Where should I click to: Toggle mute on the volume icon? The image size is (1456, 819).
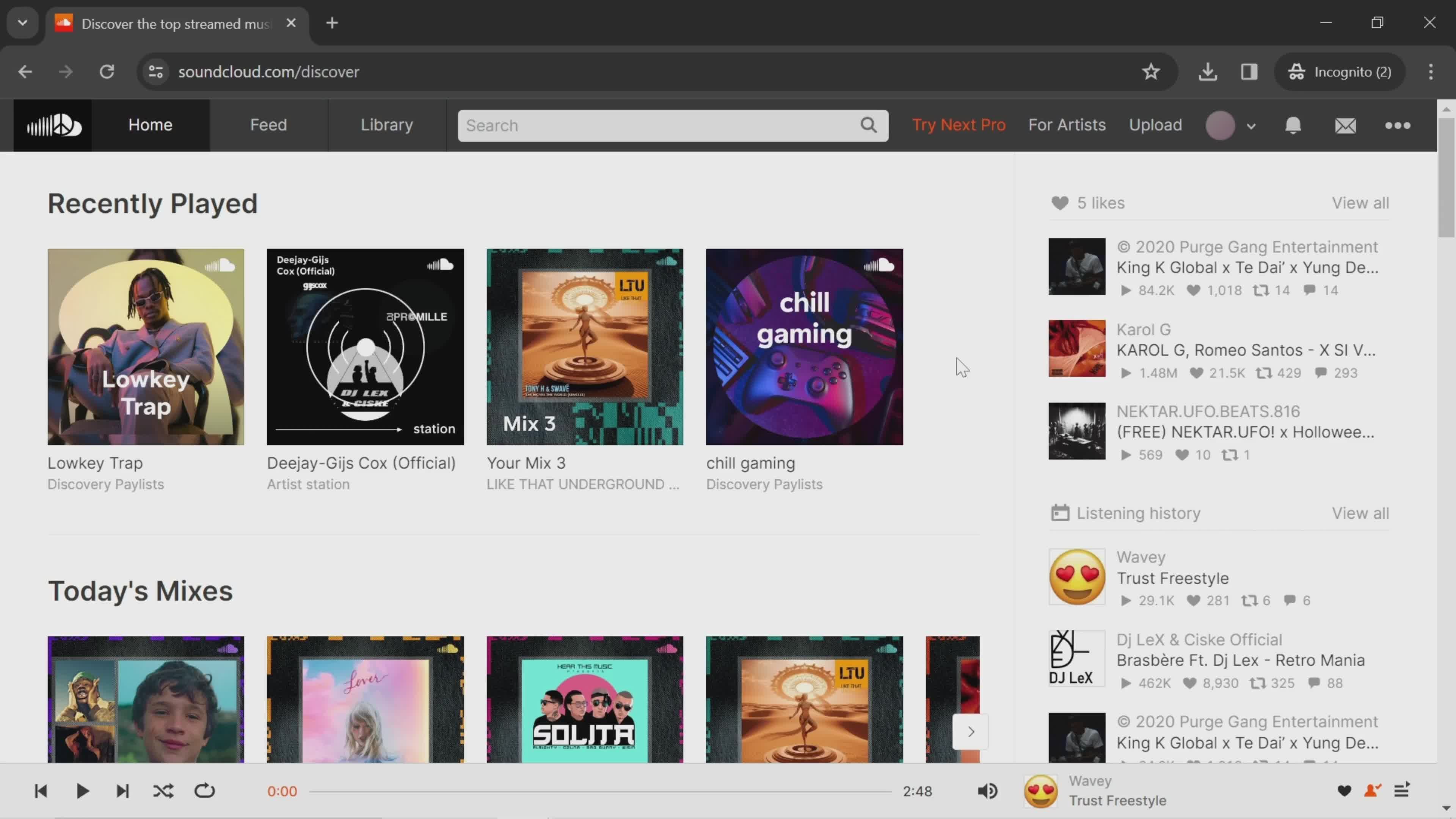point(988,791)
